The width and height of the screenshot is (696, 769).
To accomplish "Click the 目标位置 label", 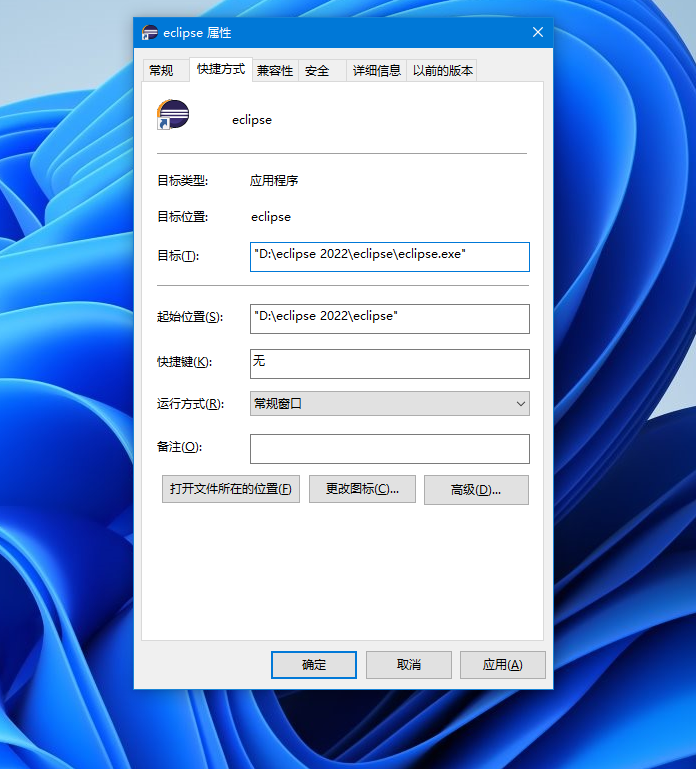I will point(182,217).
